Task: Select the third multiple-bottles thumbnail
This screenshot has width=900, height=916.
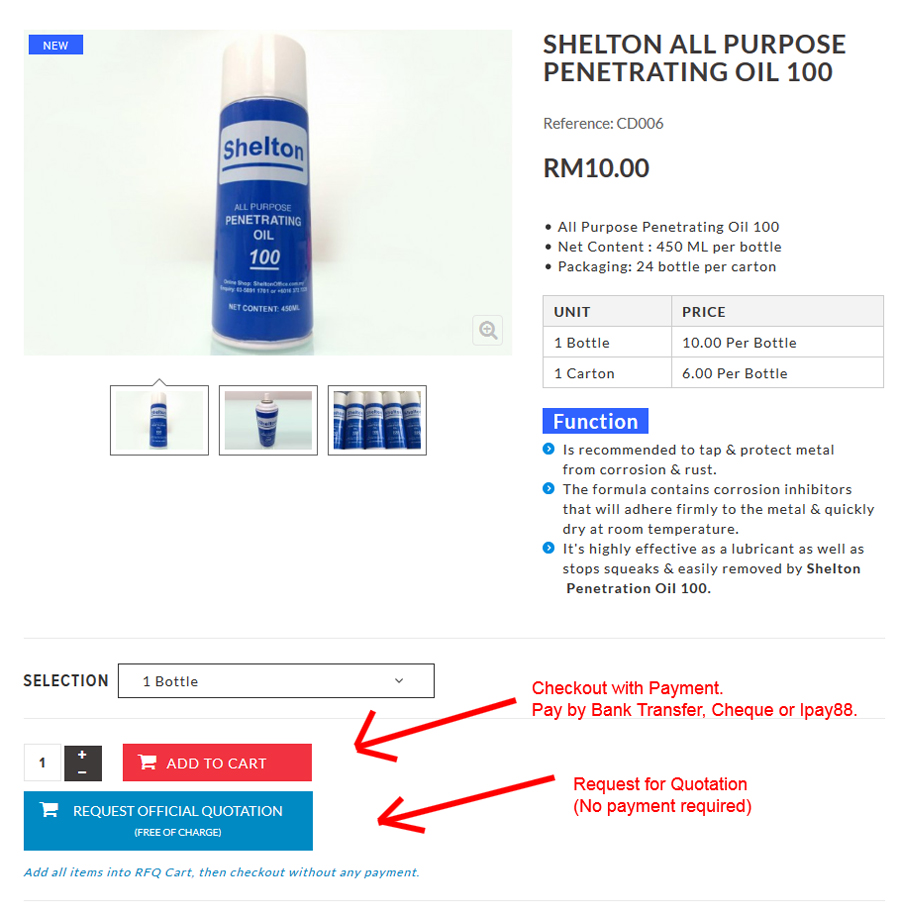Action: (377, 420)
